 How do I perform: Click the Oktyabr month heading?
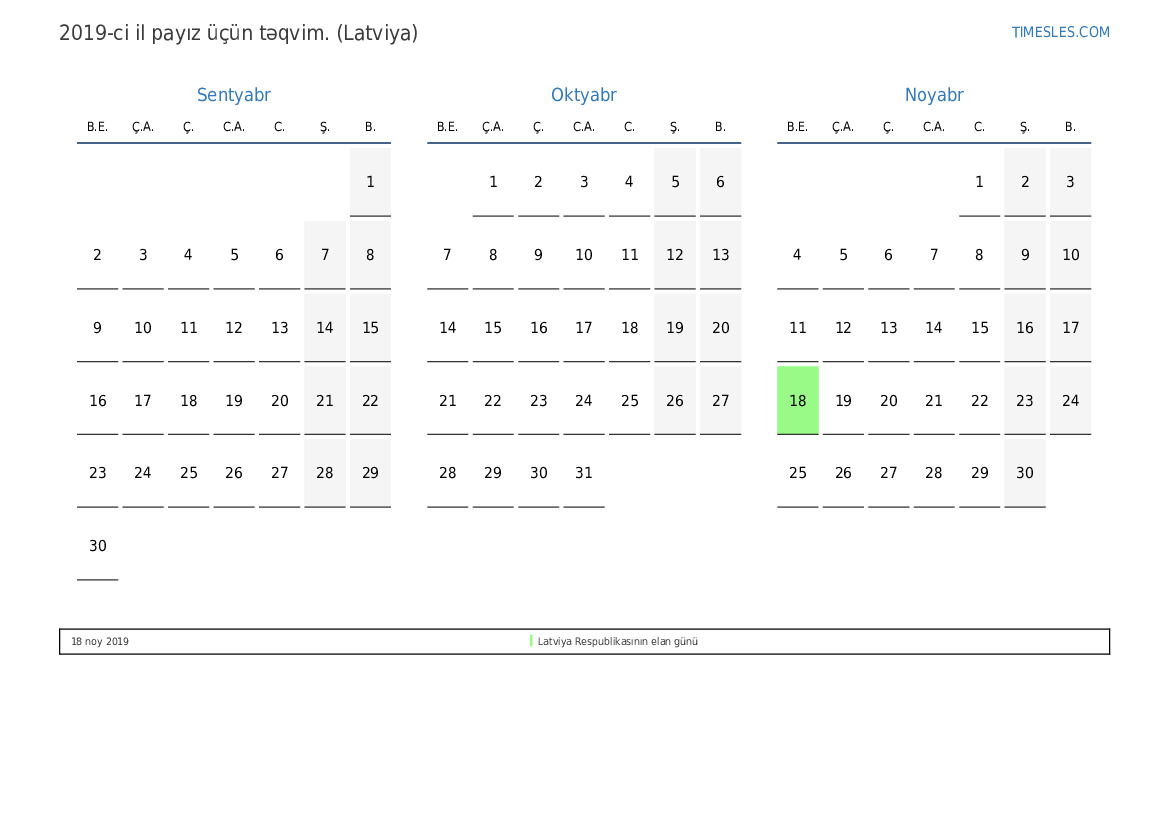[x=583, y=95]
